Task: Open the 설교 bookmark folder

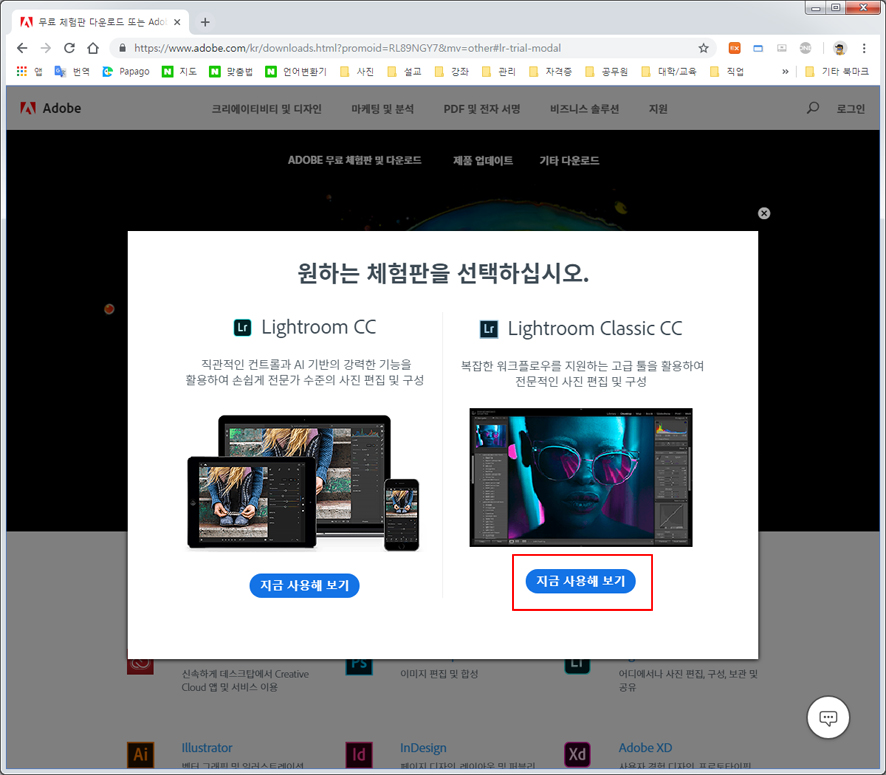Action: (x=404, y=71)
